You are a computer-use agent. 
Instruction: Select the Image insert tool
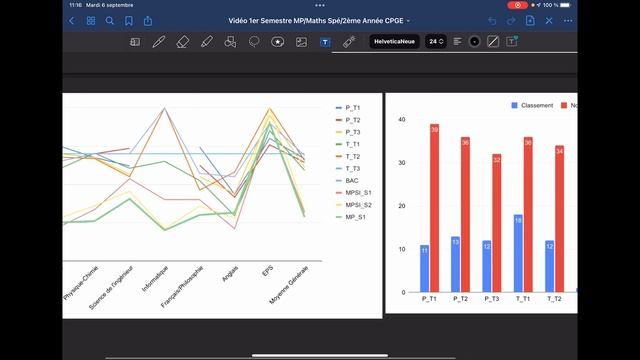(301, 42)
